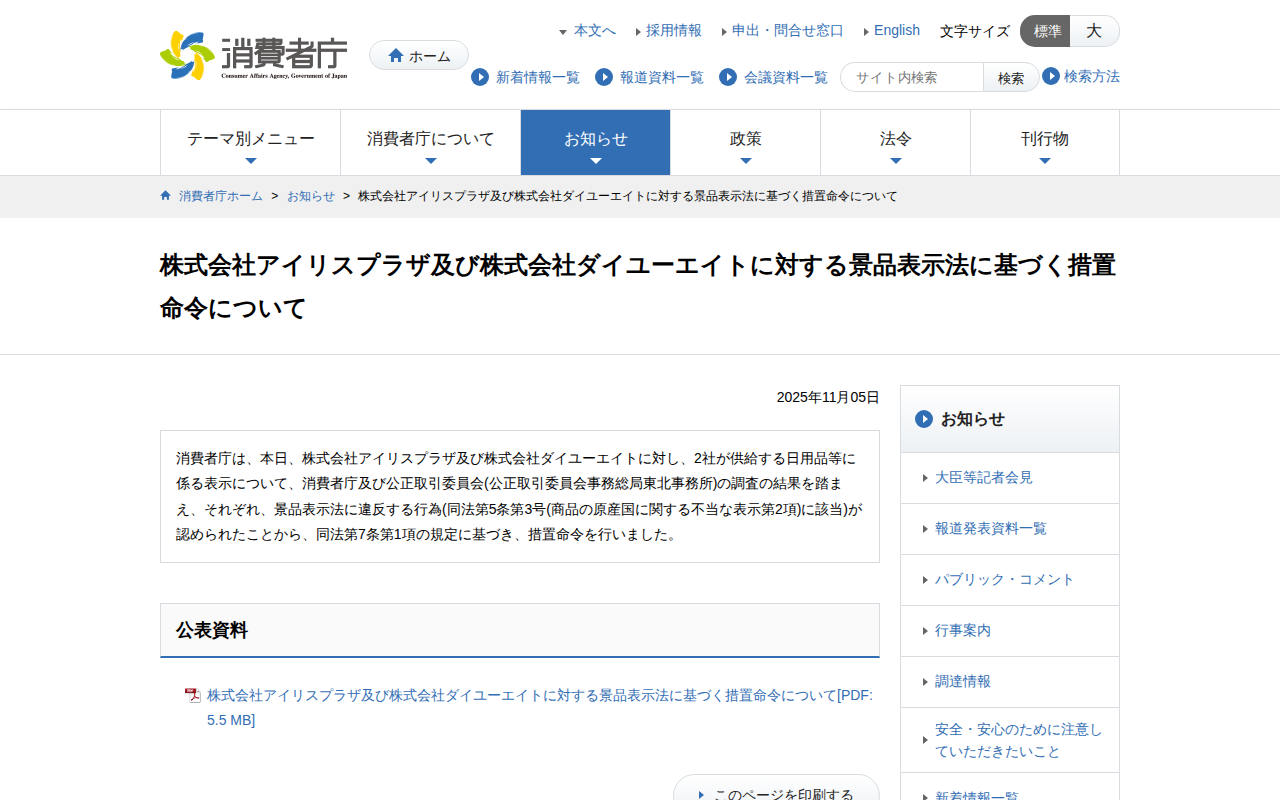
Task: Set text size to 標準
Action: 1046,31
